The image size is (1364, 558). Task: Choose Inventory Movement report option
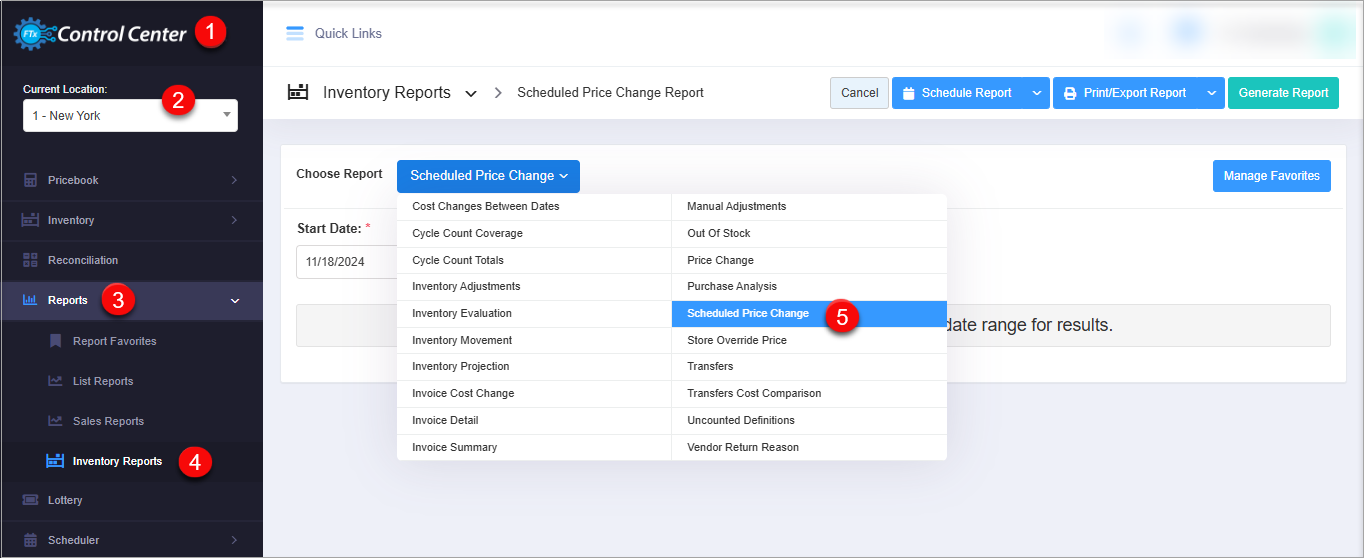pos(462,340)
